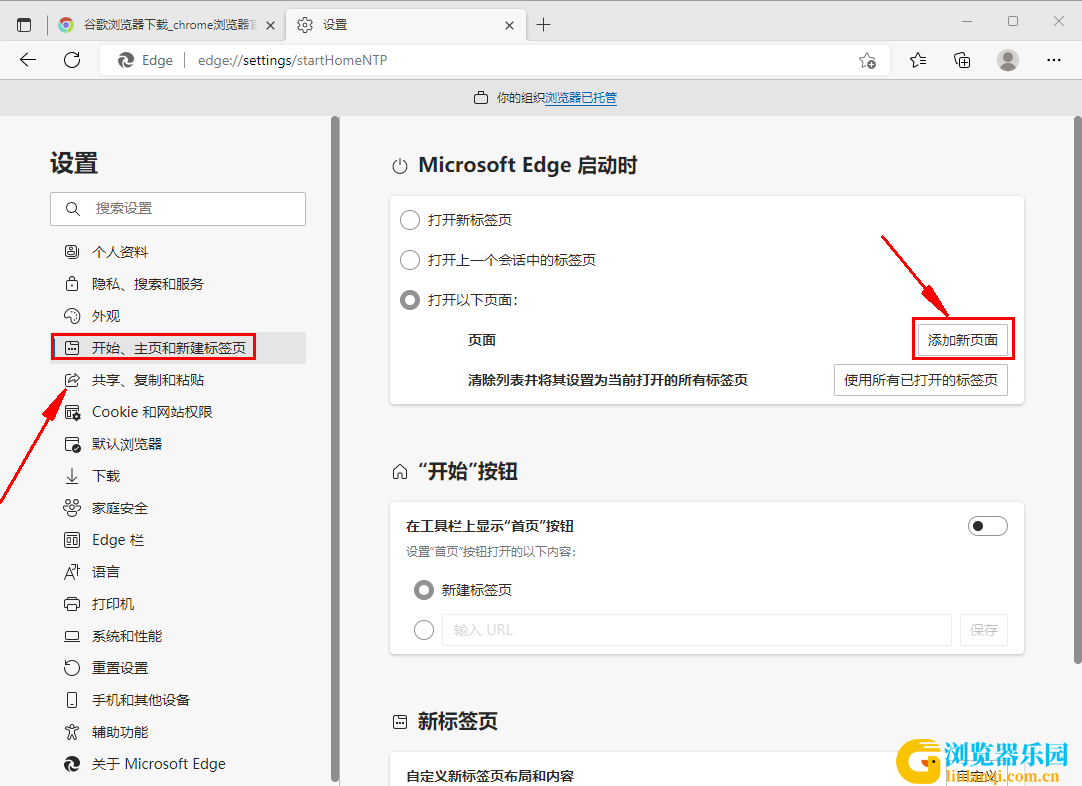Click the settings sidebar scrollbar
The height and width of the screenshot is (786, 1082).
point(335,449)
